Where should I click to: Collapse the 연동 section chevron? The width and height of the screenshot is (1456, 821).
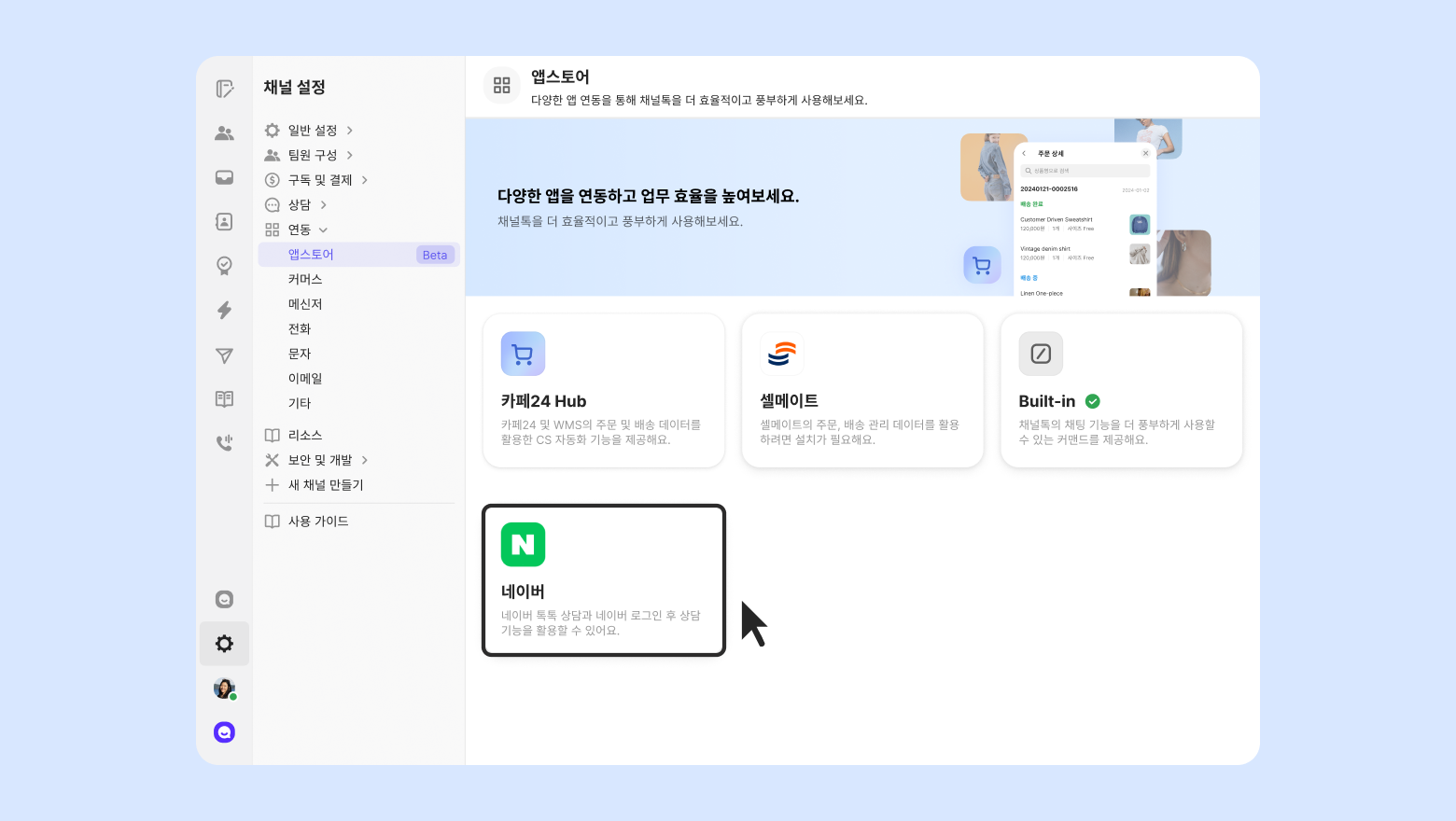click(x=324, y=230)
